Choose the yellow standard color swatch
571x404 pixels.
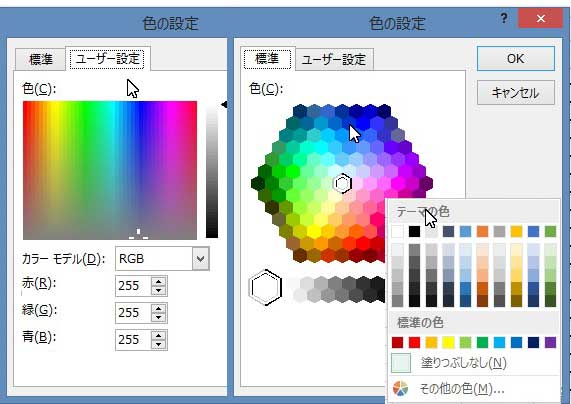click(448, 342)
